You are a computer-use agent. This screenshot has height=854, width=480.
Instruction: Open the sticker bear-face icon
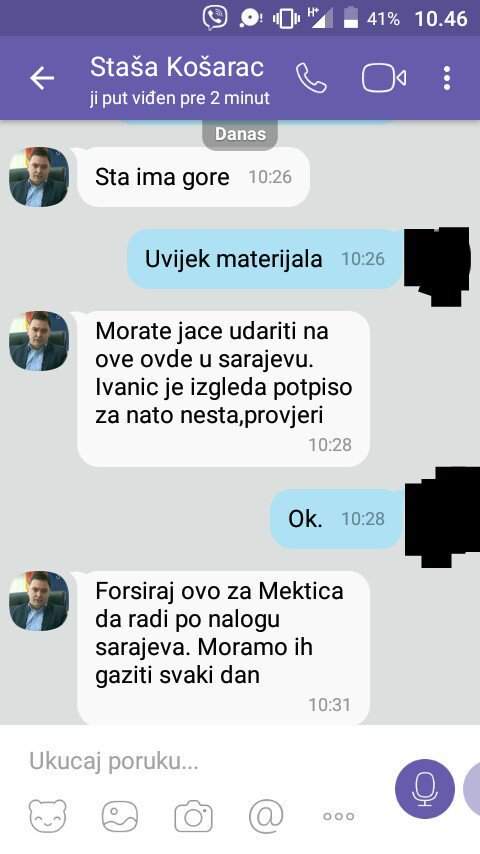click(x=47, y=815)
